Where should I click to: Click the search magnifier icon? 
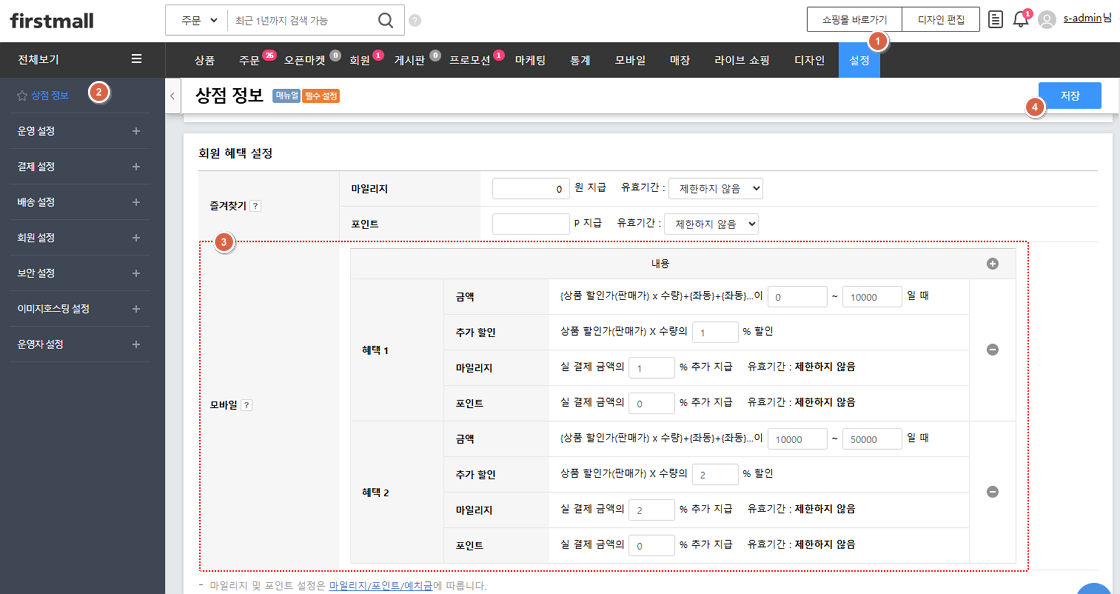385,20
